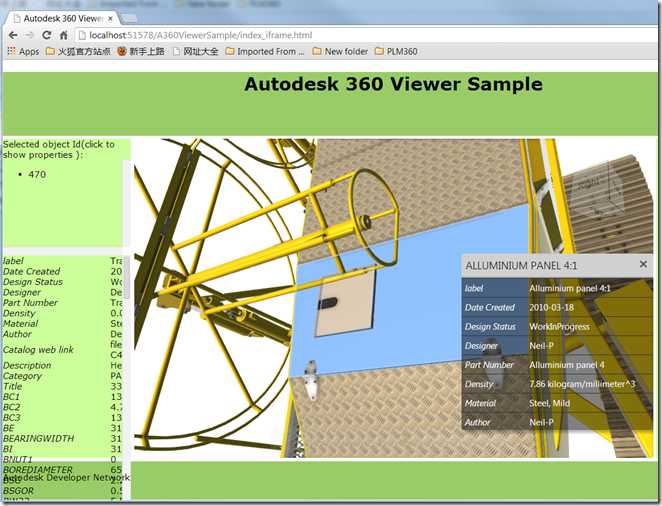This screenshot has width=662, height=506.
Task: Click the browser forward arrow
Action: coord(29,35)
